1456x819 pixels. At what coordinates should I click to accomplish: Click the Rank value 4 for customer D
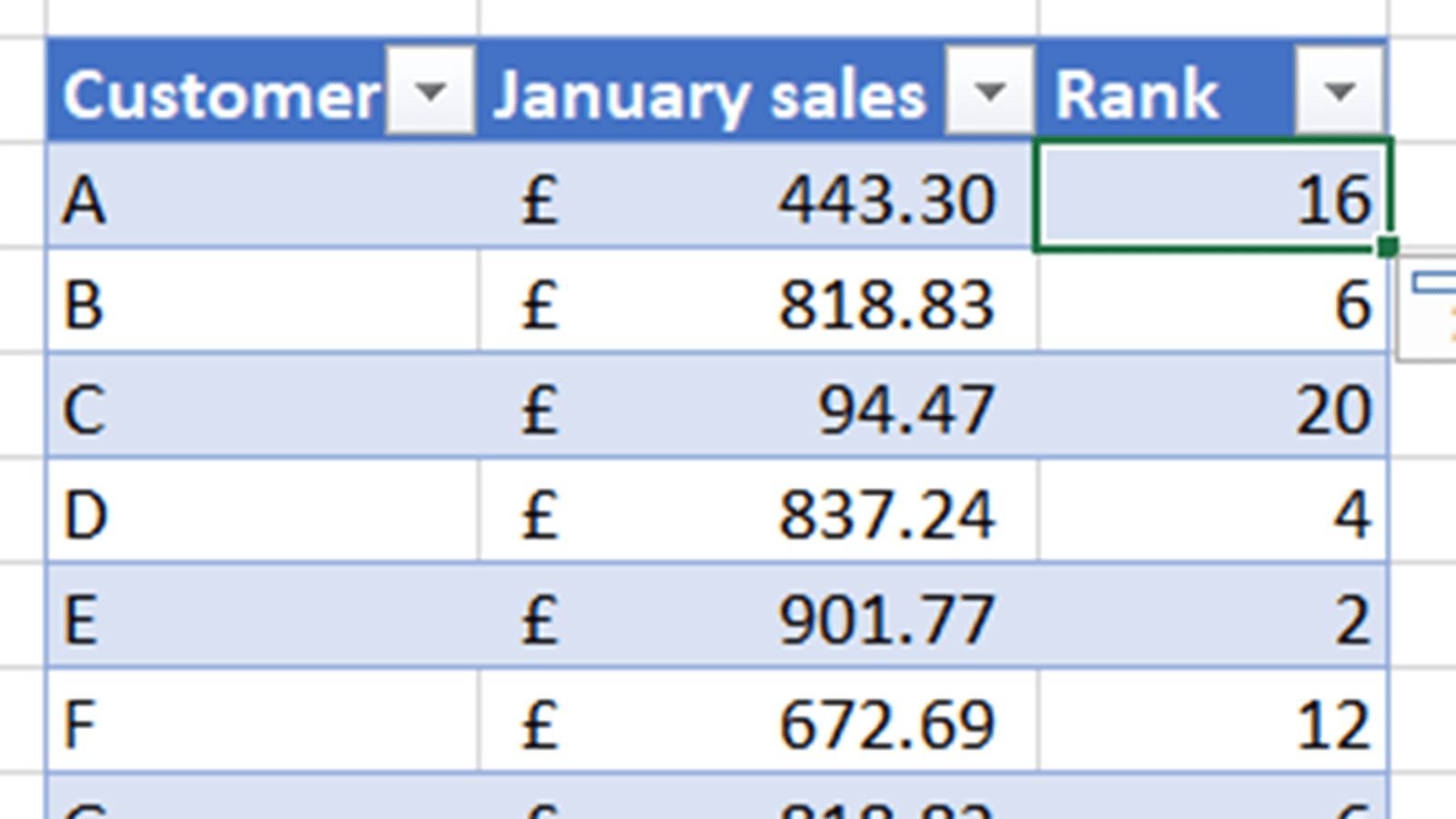[x=1212, y=514]
